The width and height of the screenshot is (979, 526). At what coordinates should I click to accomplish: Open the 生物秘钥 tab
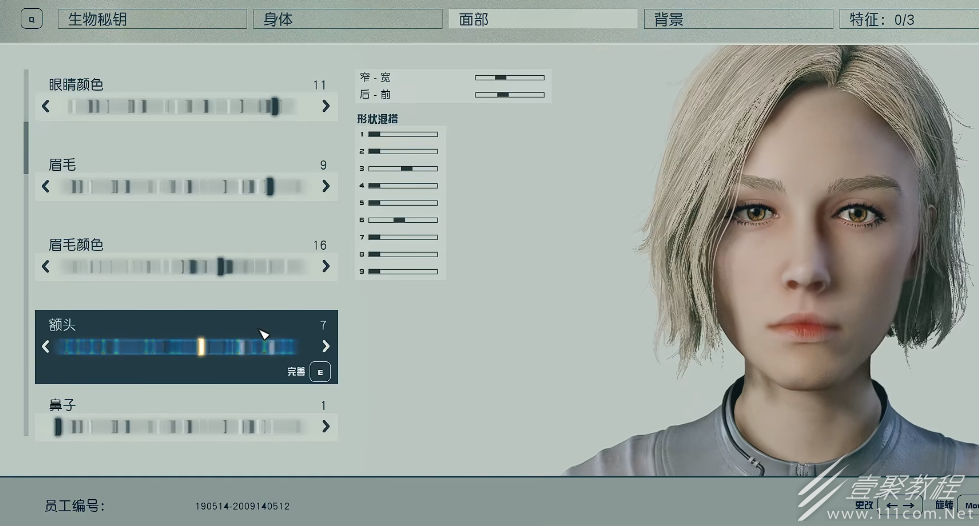(152, 19)
